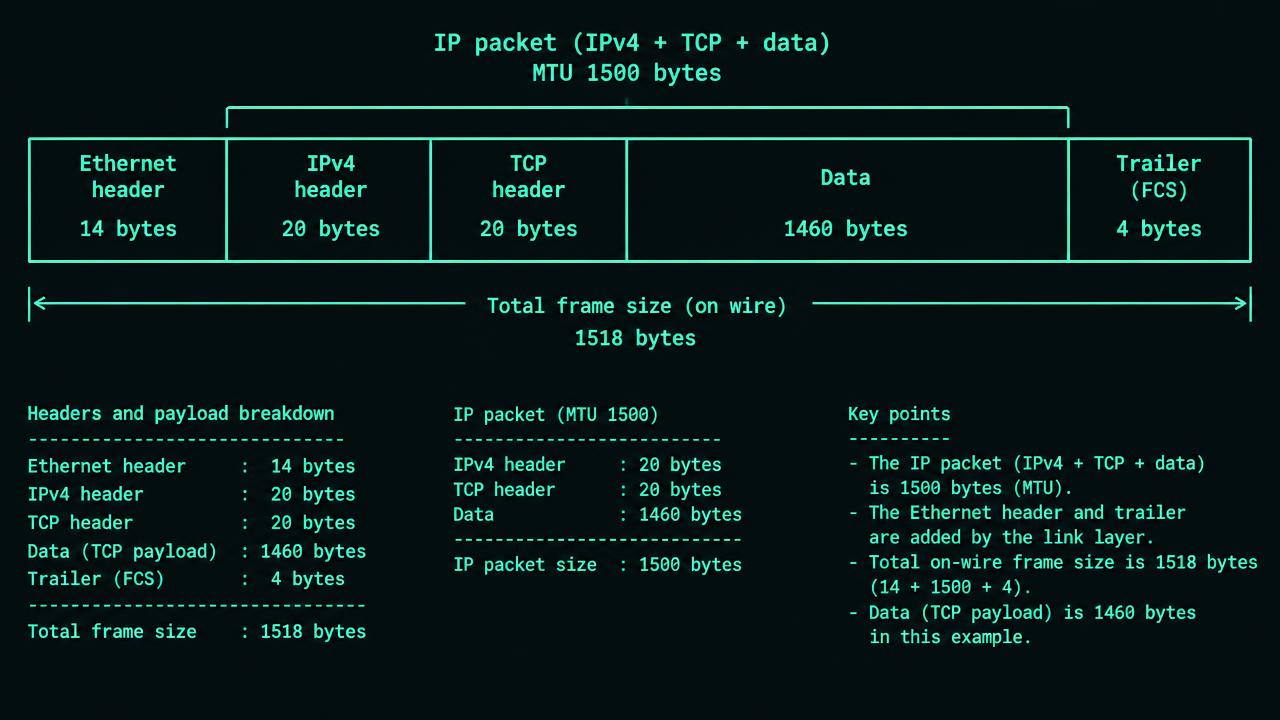This screenshot has height=720, width=1280.
Task: Click the "Data (TCP payload) : 1460 bytes" row
Action: tap(197, 551)
